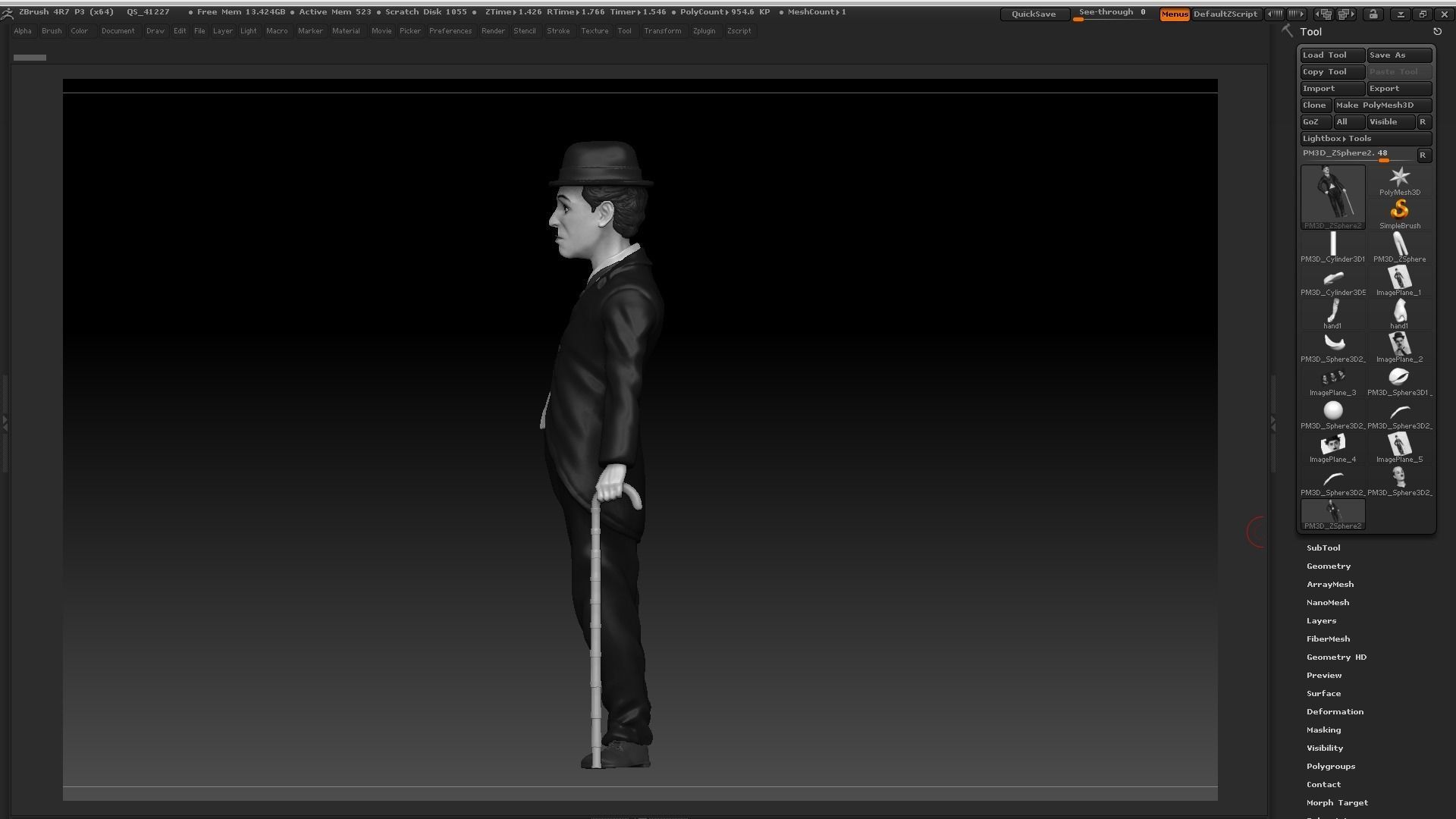Screen dimensions: 1456x819
Task: Collapse the left tray divider arrows
Action: point(5,423)
